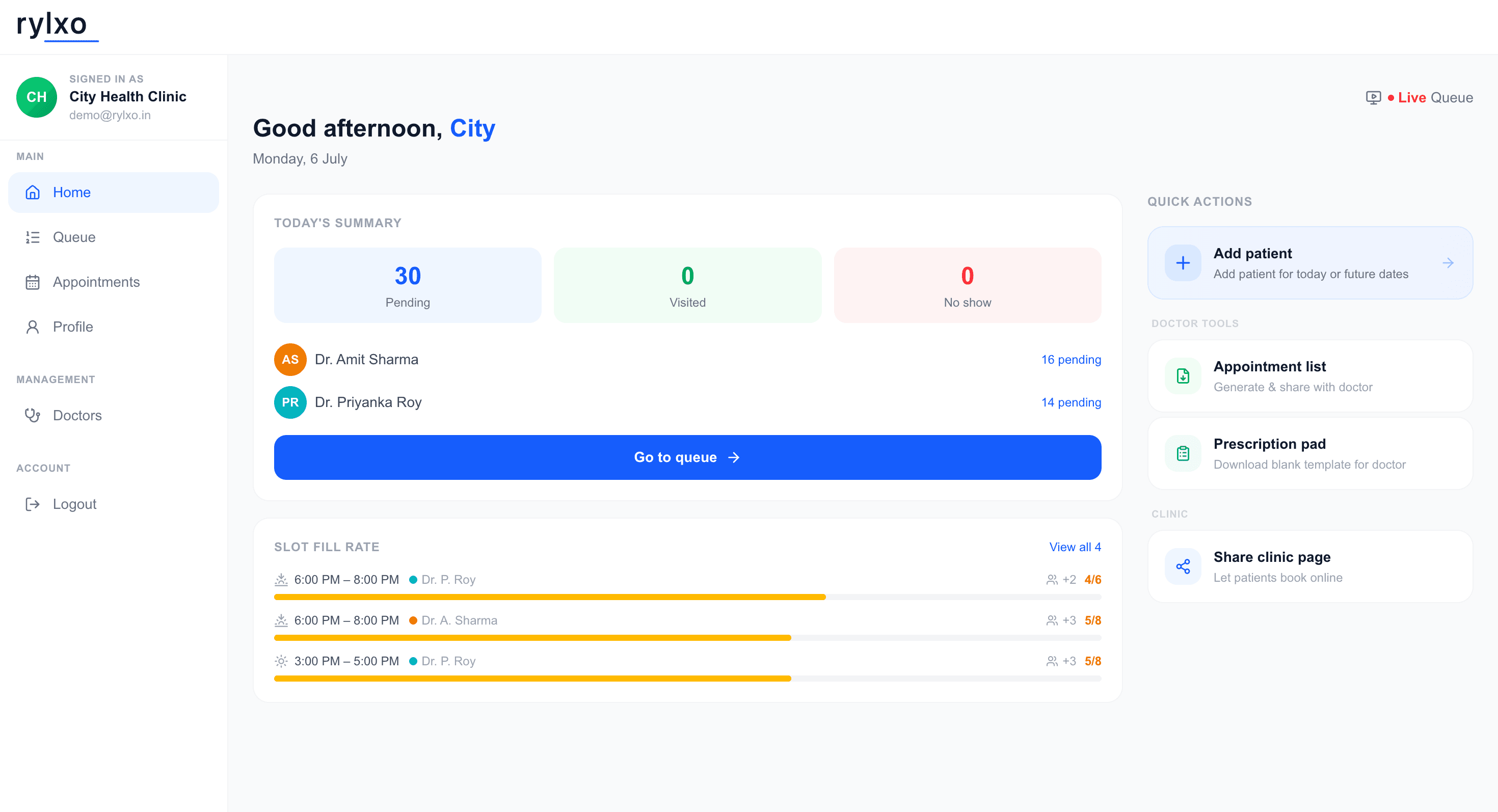Click the Monday, 6 July date text
The width and height of the screenshot is (1498, 812).
pyautogui.click(x=300, y=158)
